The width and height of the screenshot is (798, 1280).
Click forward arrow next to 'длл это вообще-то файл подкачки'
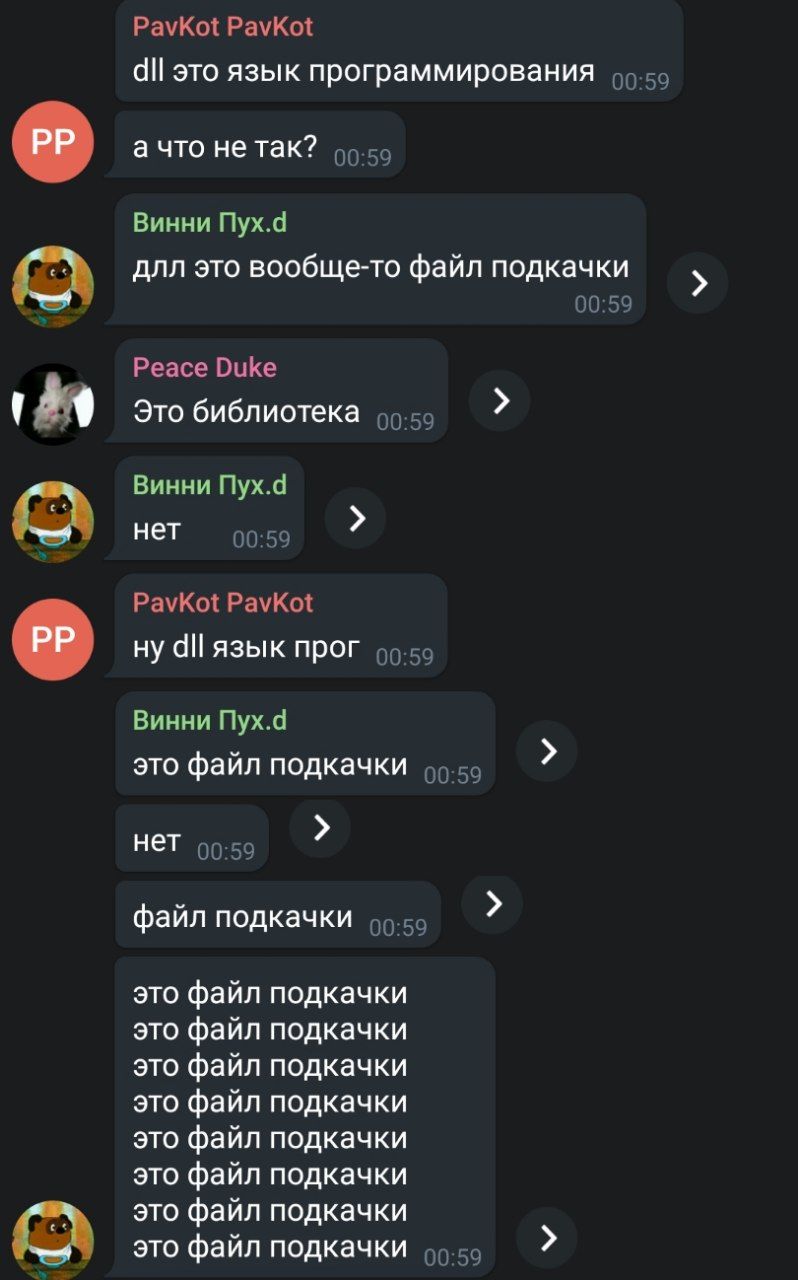click(698, 283)
